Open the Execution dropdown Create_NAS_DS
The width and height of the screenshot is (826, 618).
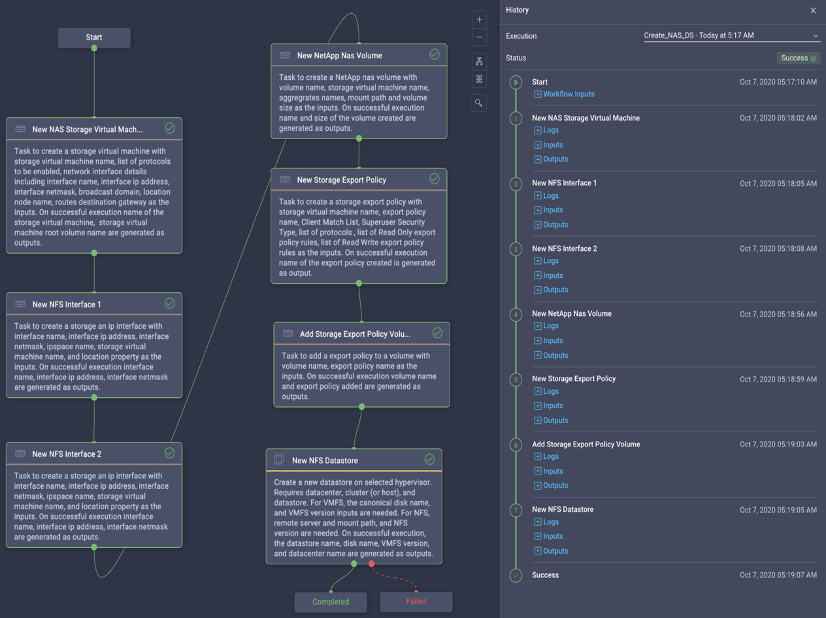click(x=731, y=35)
